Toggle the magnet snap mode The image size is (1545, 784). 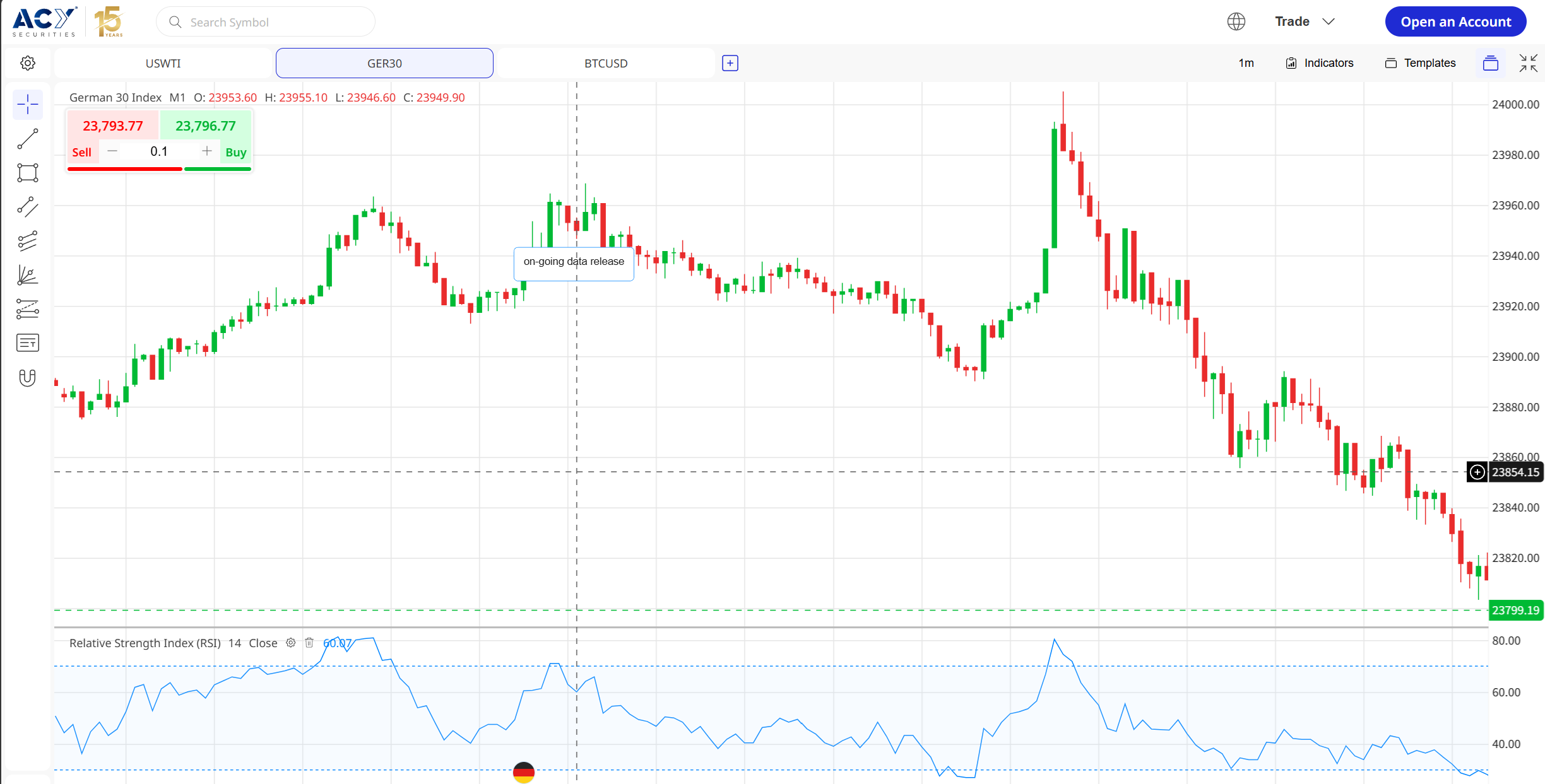[28, 377]
